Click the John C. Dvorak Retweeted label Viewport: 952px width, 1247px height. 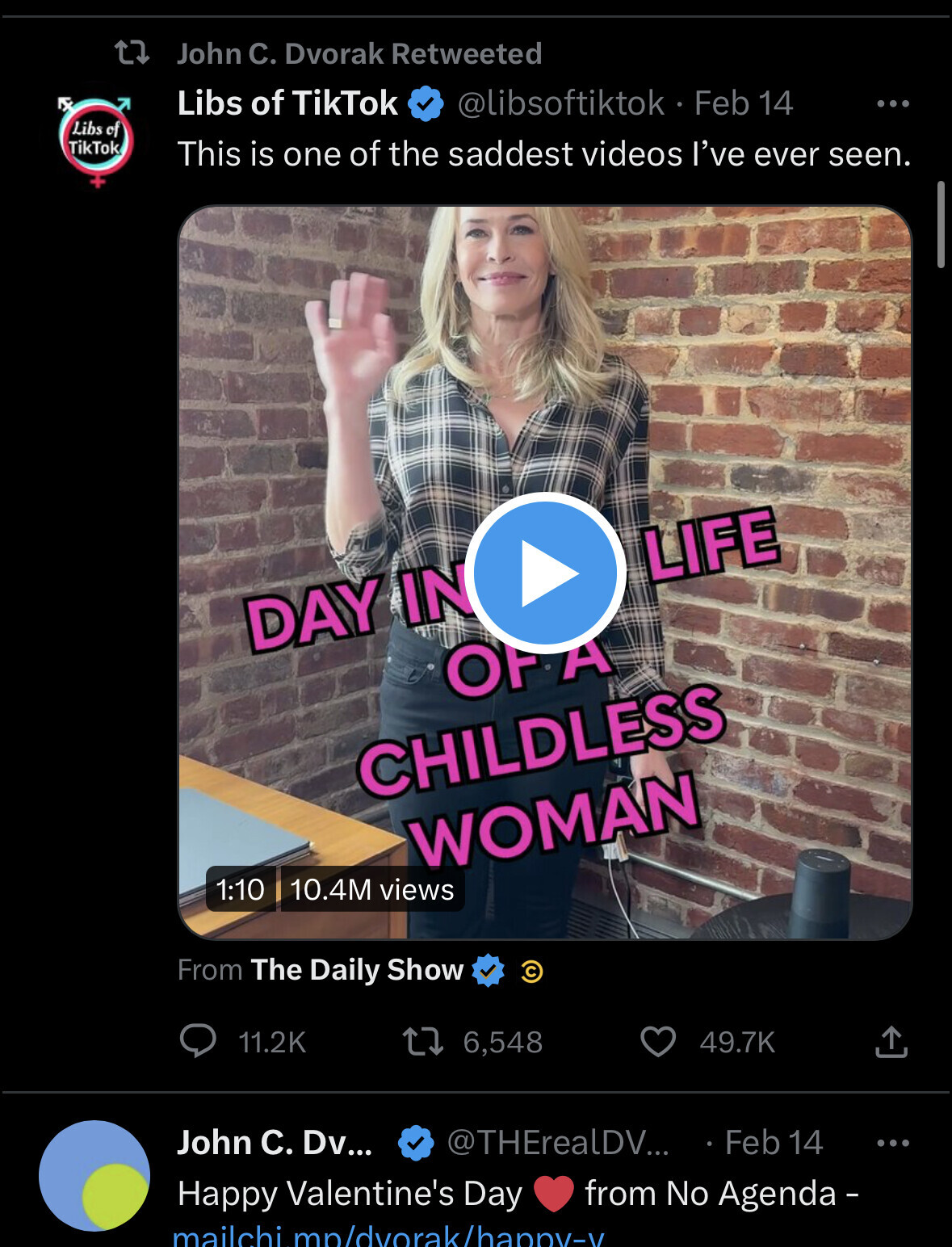[359, 53]
